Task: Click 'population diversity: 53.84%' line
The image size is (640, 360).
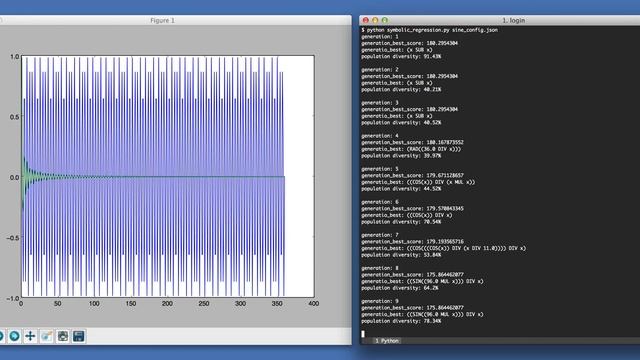Action: [x=401, y=255]
